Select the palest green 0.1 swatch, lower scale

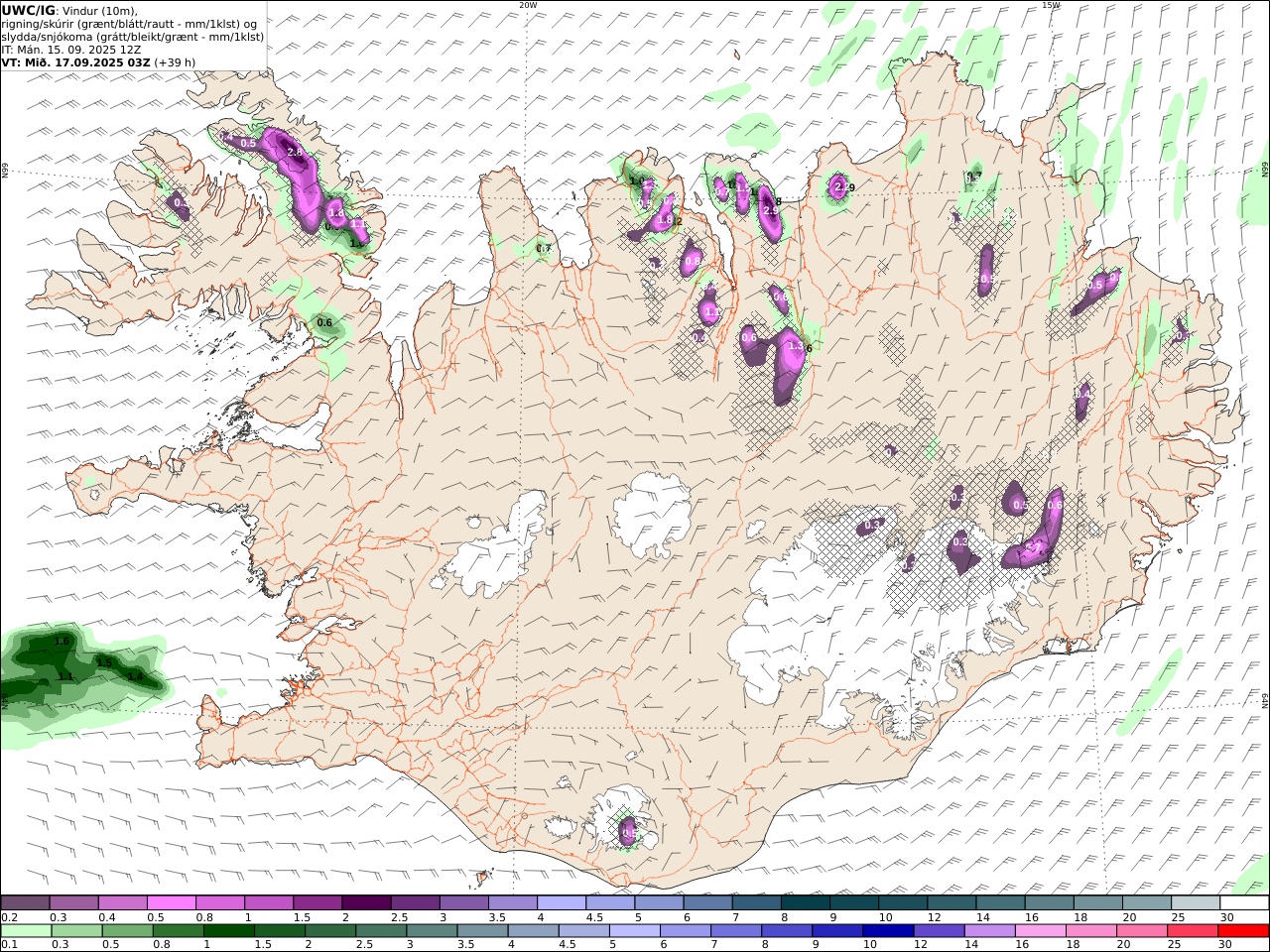(26, 931)
